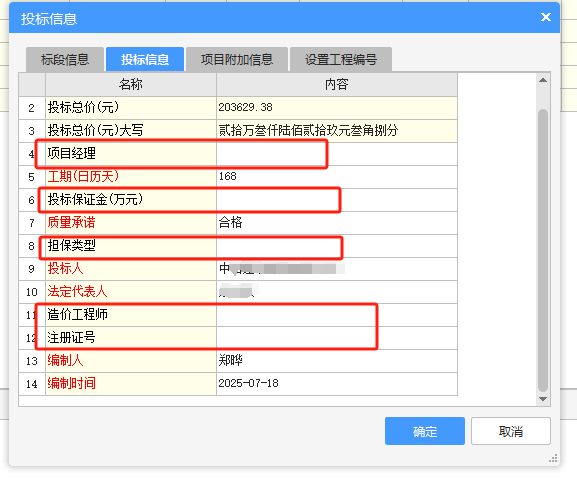Image resolution: width=577 pixels, height=483 pixels.
Task: Confirm with the 确定 button
Action: click(425, 431)
